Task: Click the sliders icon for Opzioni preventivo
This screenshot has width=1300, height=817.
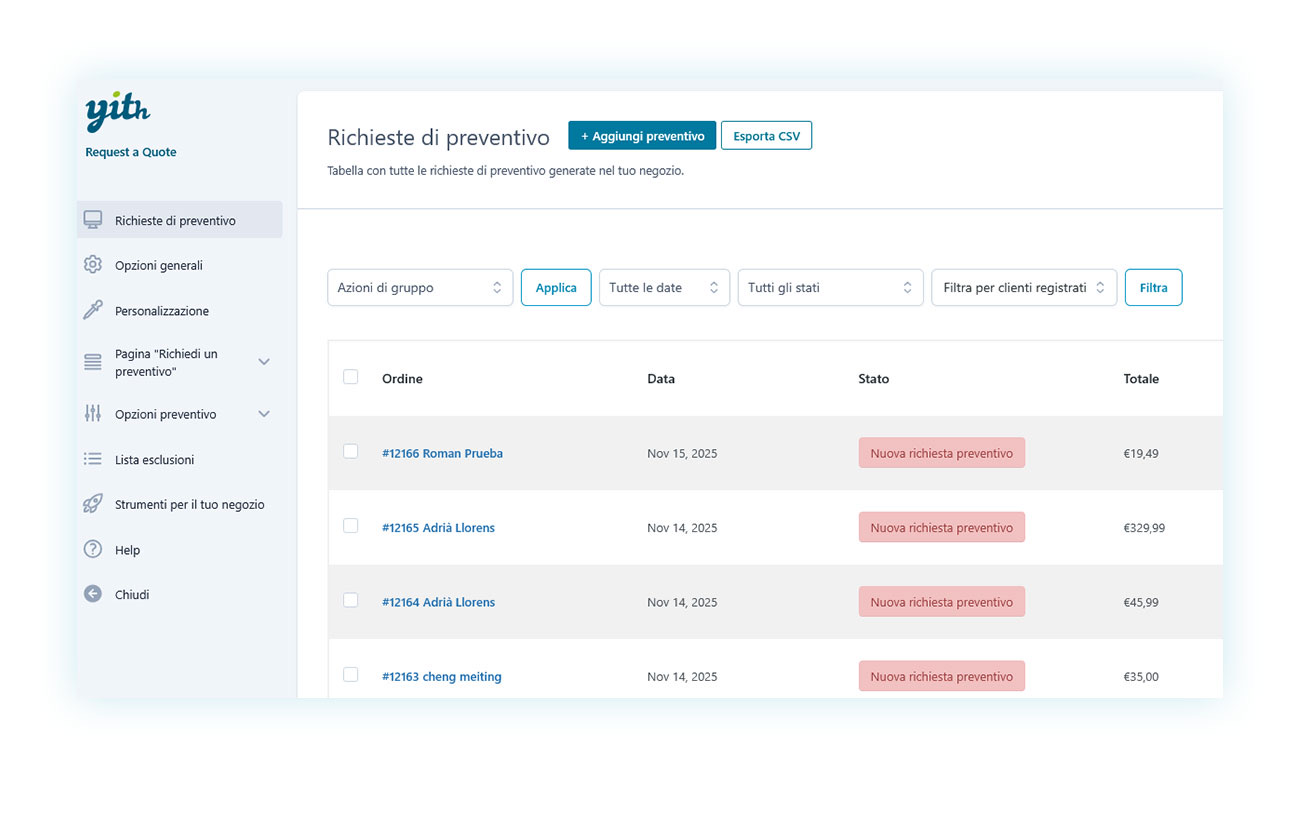Action: coord(93,414)
